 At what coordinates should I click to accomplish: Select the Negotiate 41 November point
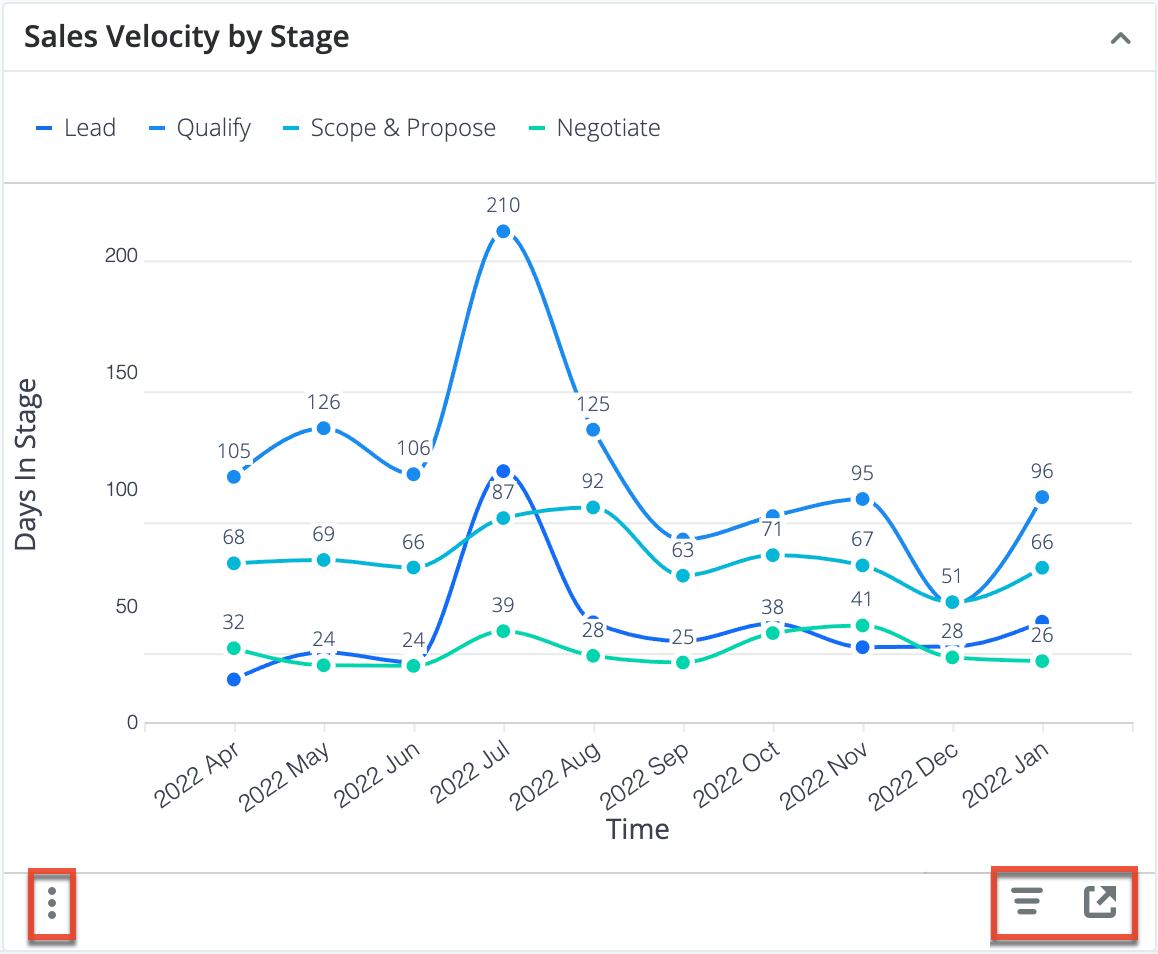click(x=863, y=625)
